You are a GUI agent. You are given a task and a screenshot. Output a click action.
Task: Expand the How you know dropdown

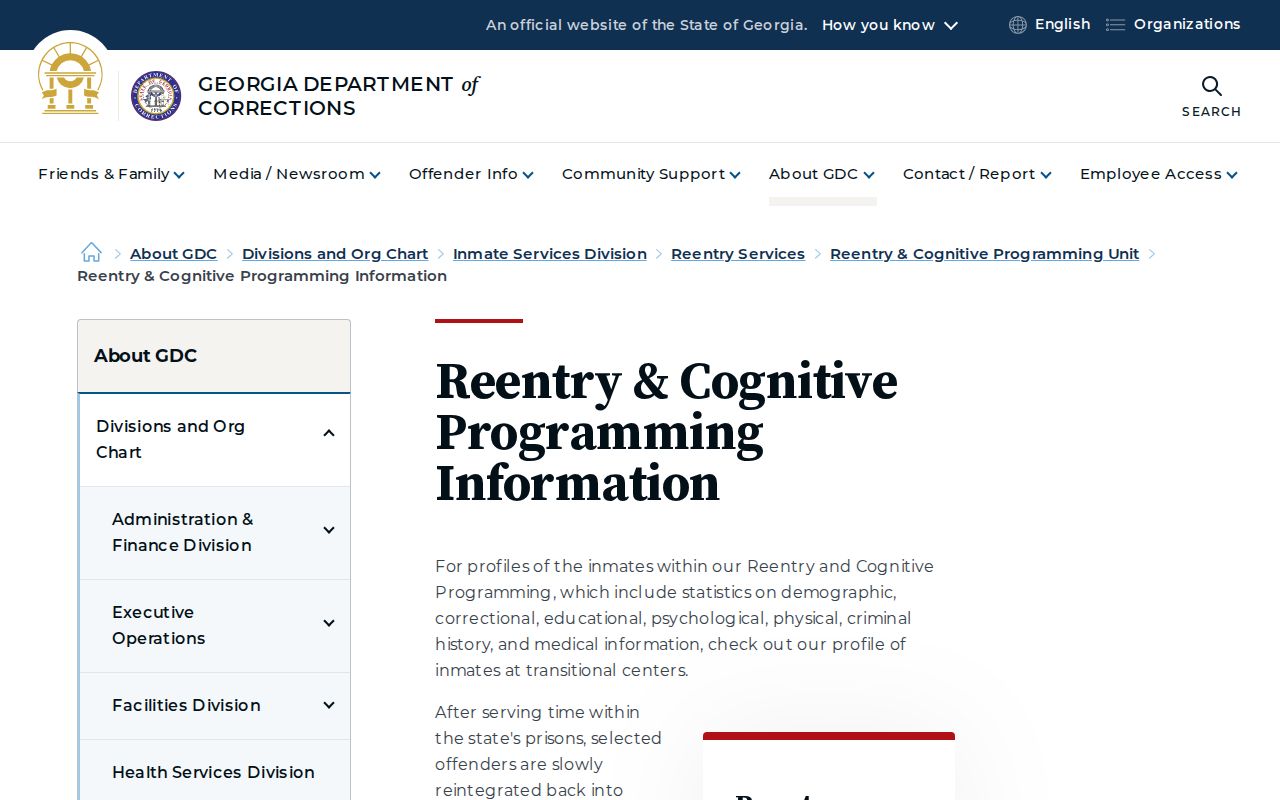coord(890,25)
